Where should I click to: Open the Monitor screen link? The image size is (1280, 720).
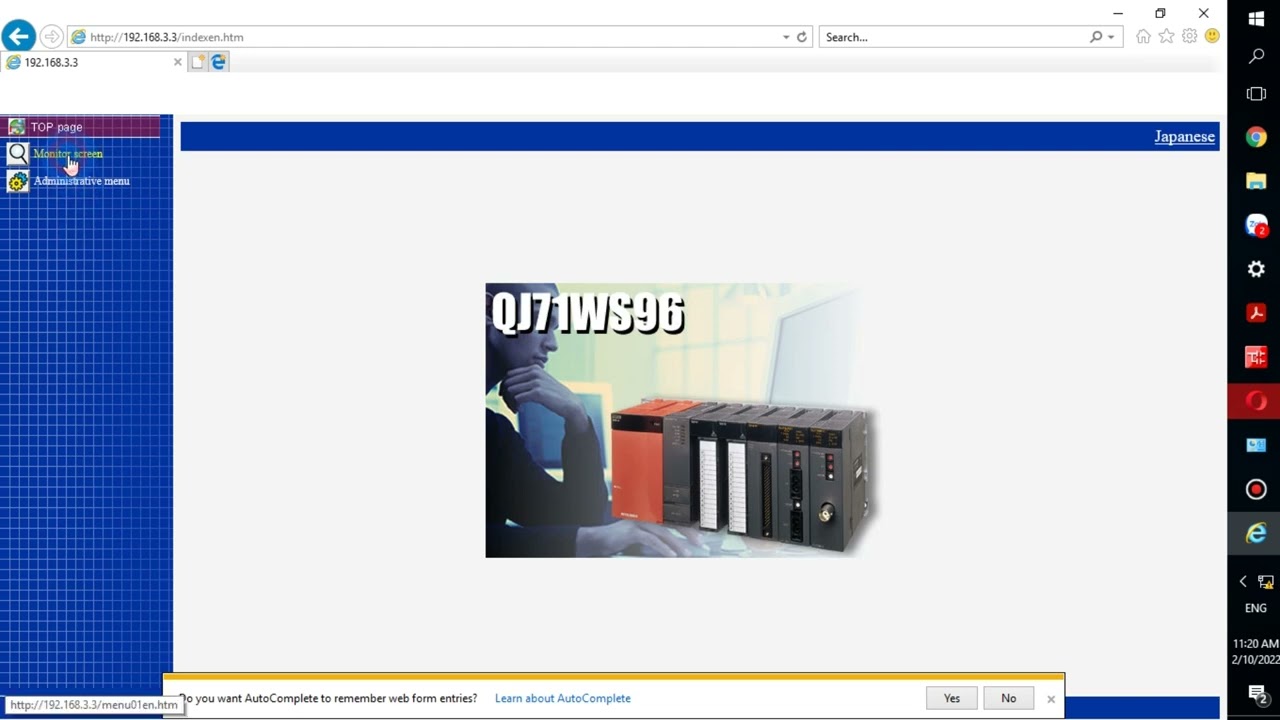point(68,154)
